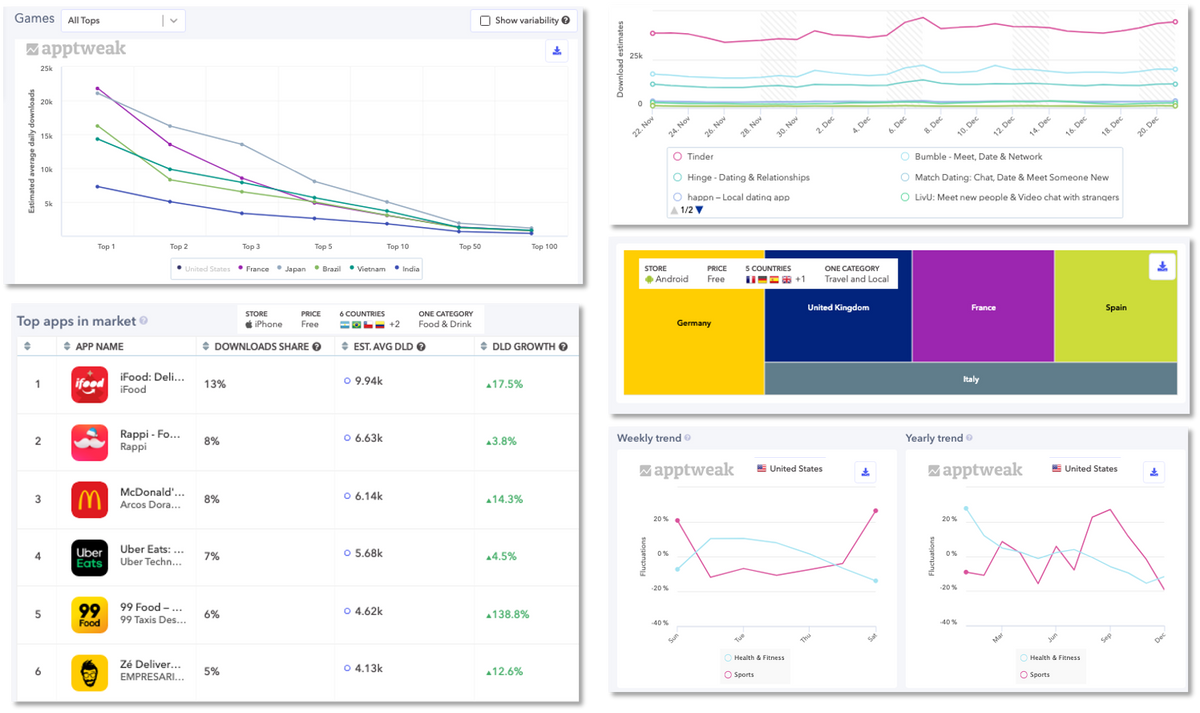Image resolution: width=1200 pixels, height=713 pixels.
Task: Open the Rappi - Fo... app name
Action: click(152, 435)
